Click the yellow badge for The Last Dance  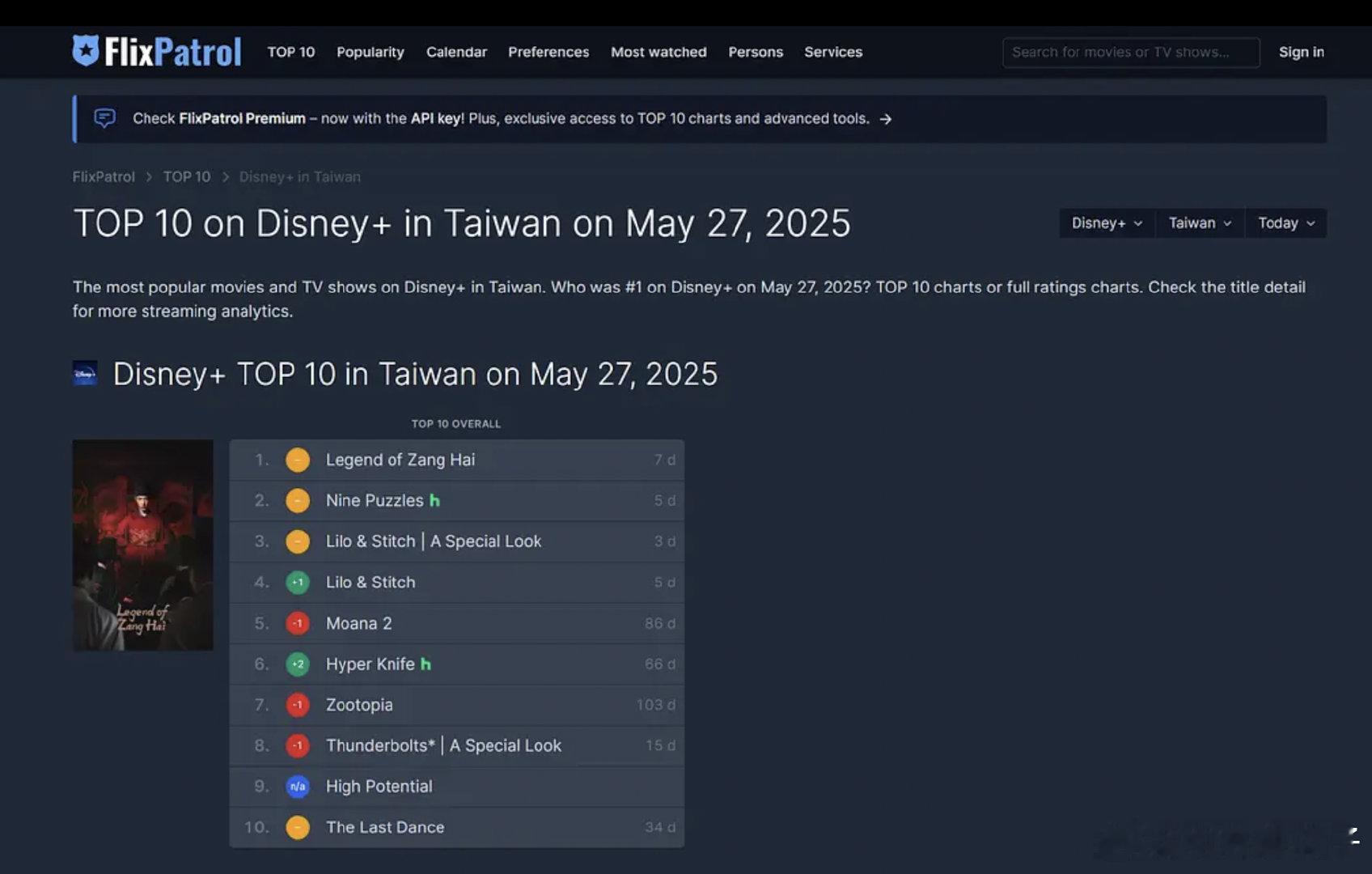(298, 827)
